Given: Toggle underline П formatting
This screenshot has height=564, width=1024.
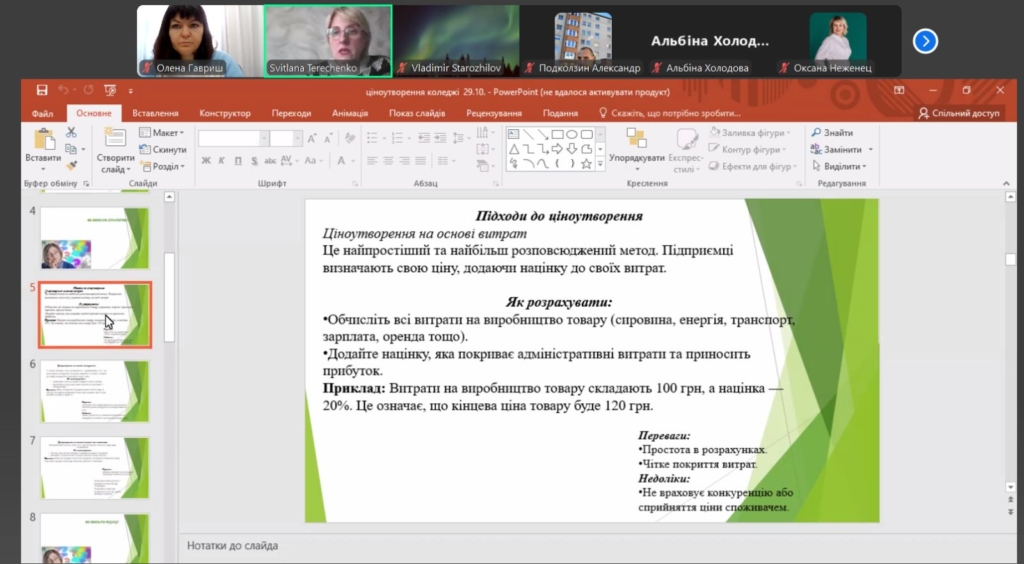Looking at the screenshot, I should click(x=236, y=160).
